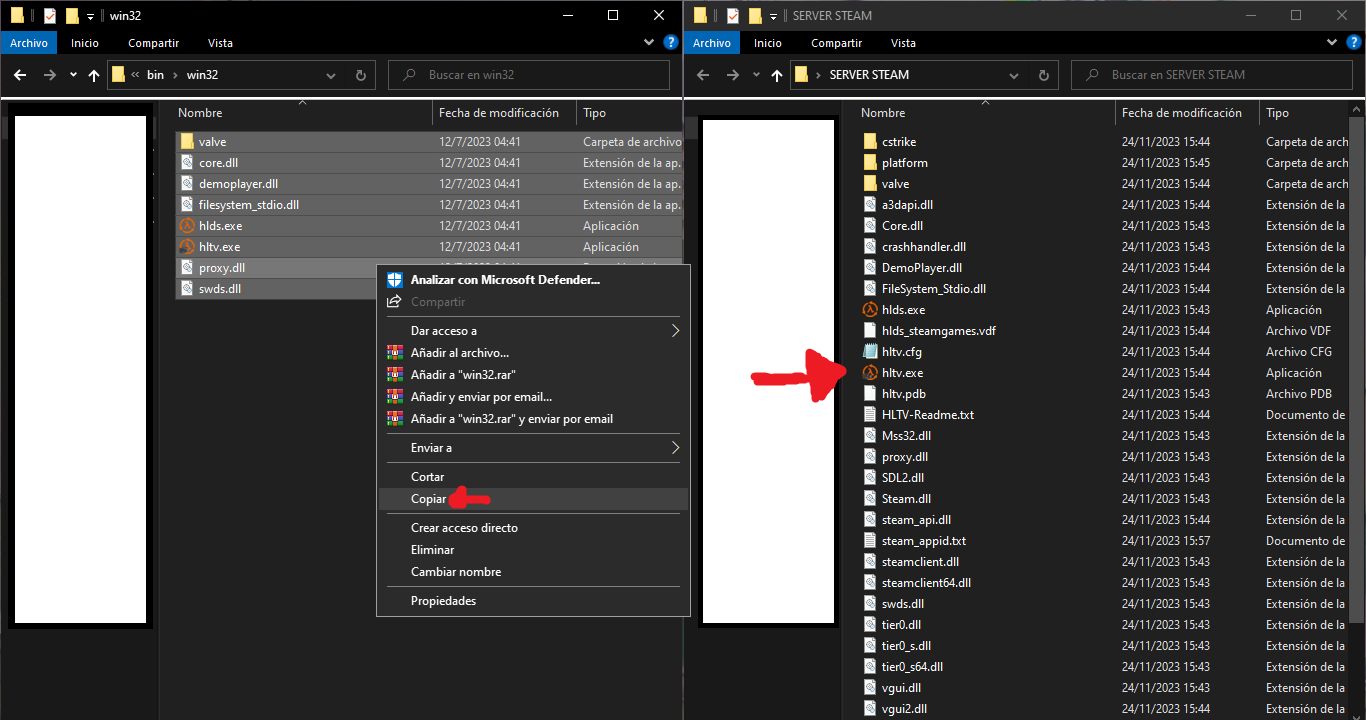Click forward arrow in SERVER STEAM window
Screen dimensions: 1366x720
click(x=732, y=75)
